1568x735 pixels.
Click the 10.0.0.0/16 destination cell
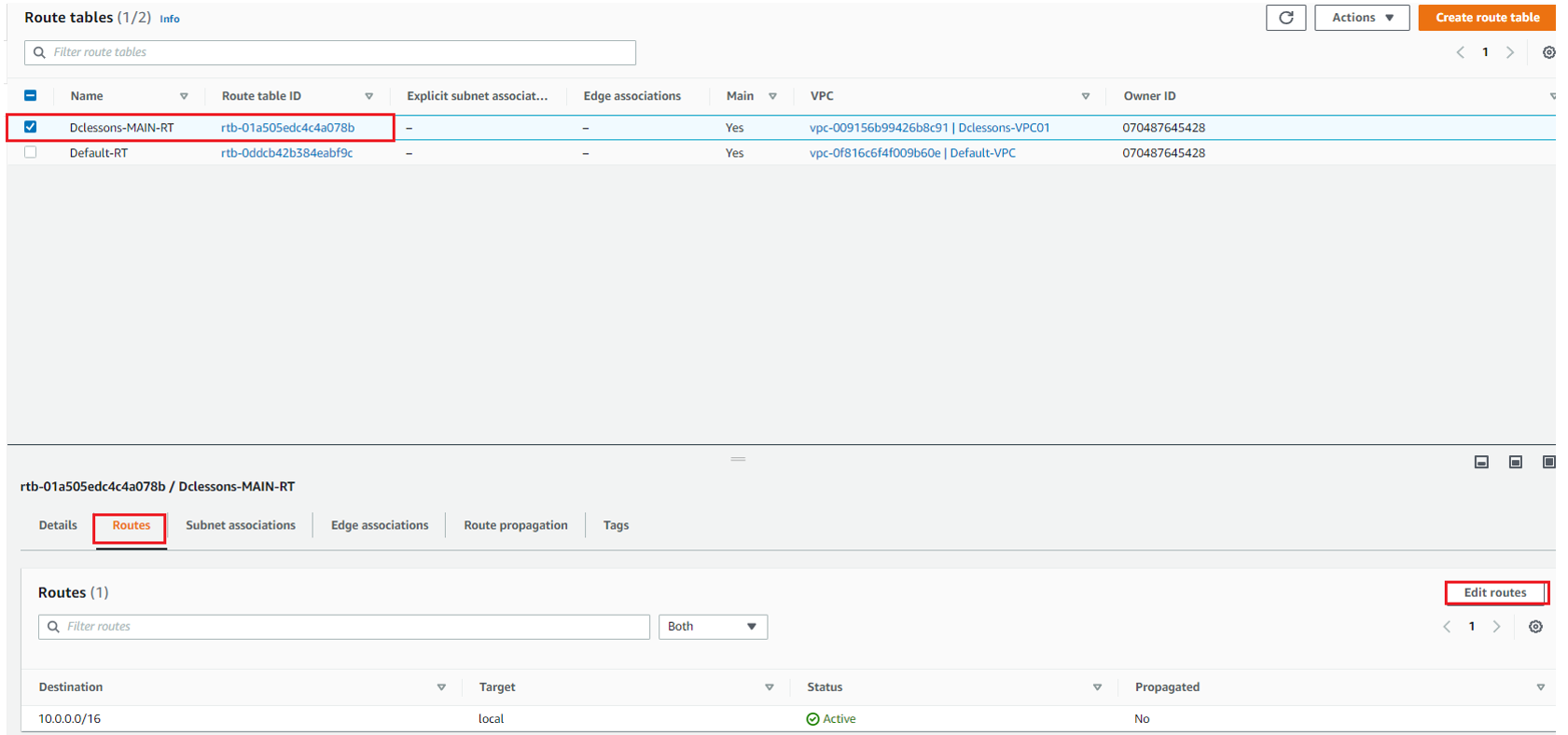coord(69,719)
